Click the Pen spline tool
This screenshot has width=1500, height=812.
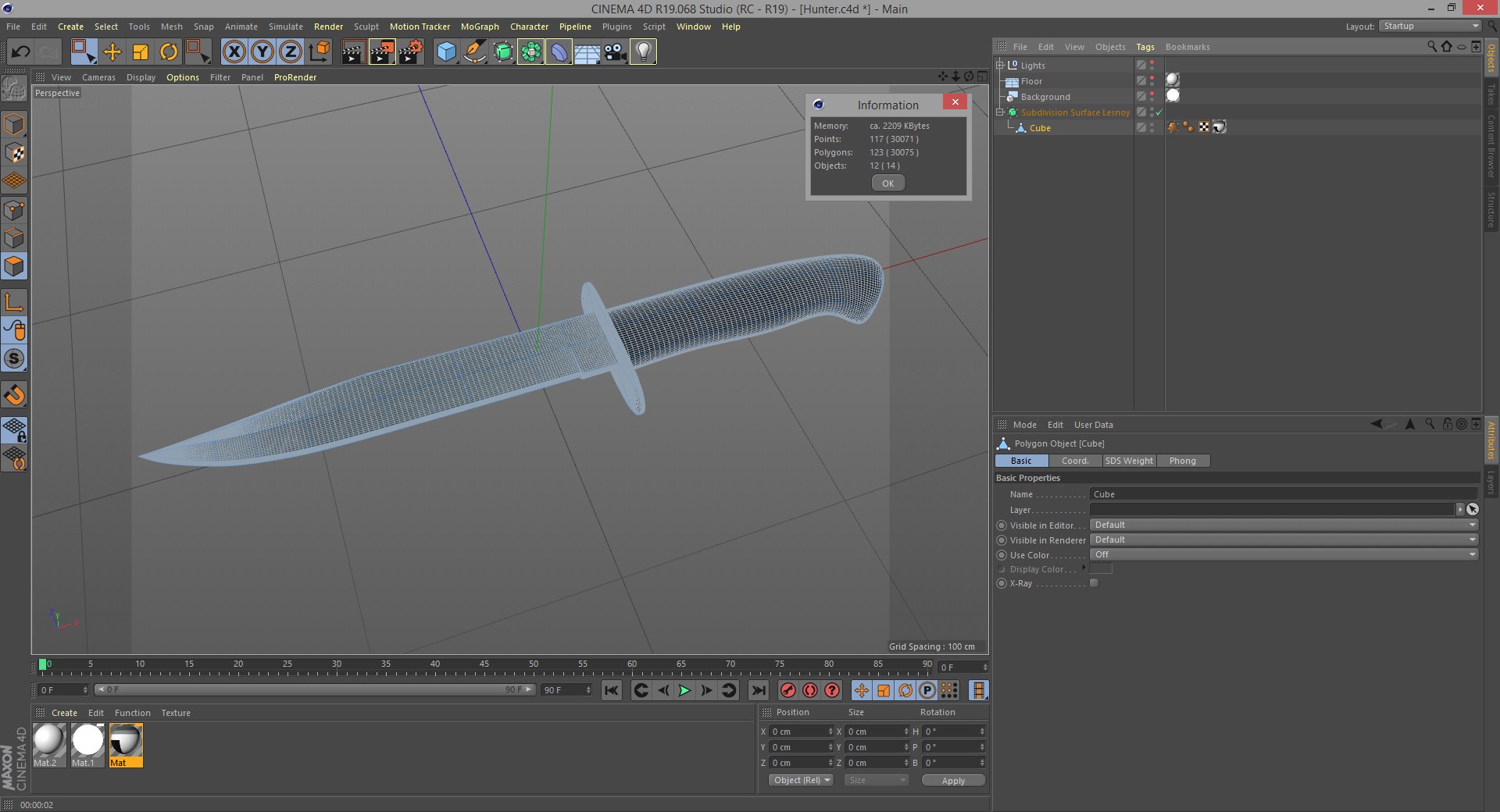tap(474, 52)
